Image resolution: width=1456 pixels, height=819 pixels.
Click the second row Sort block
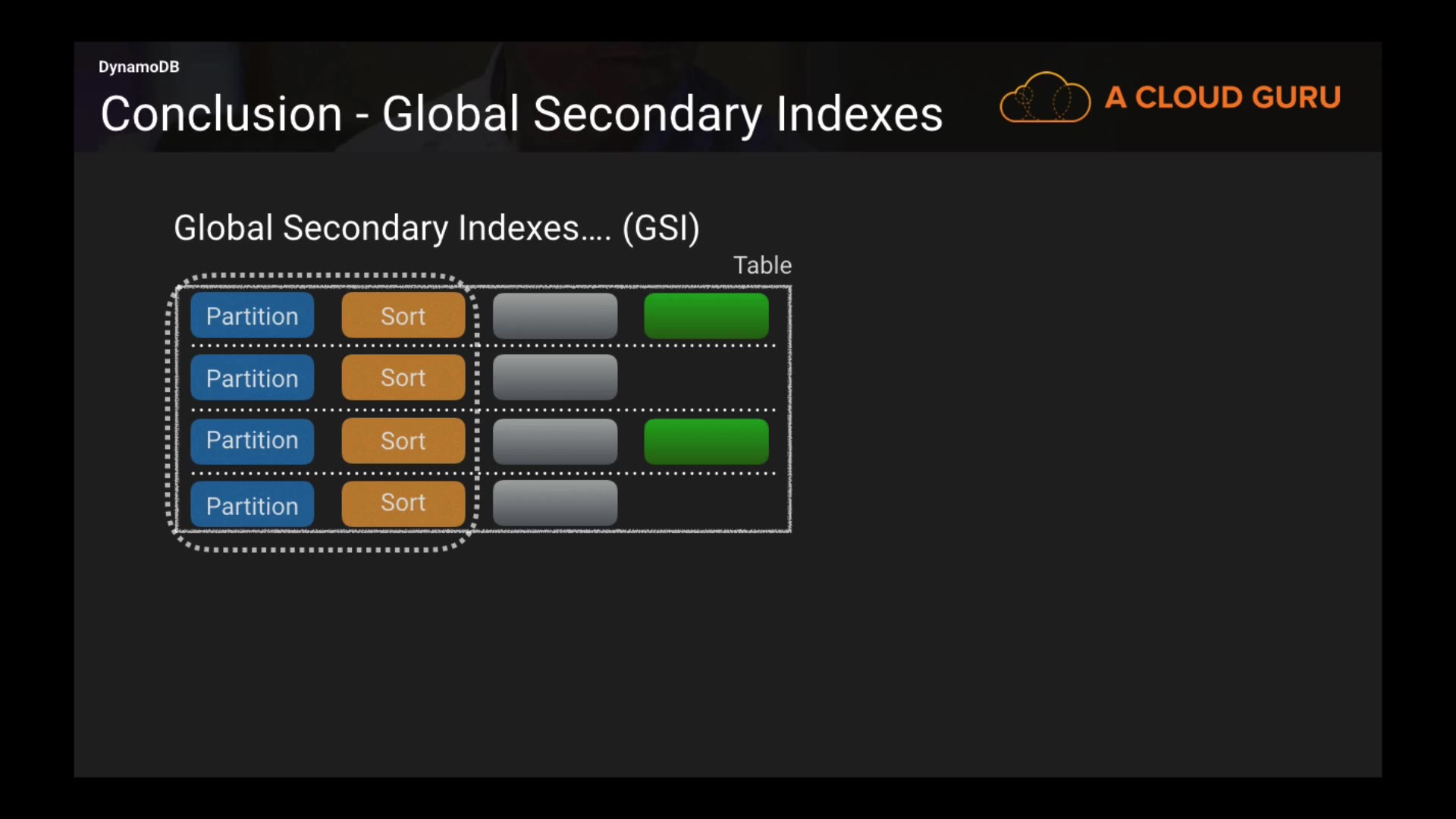[403, 378]
